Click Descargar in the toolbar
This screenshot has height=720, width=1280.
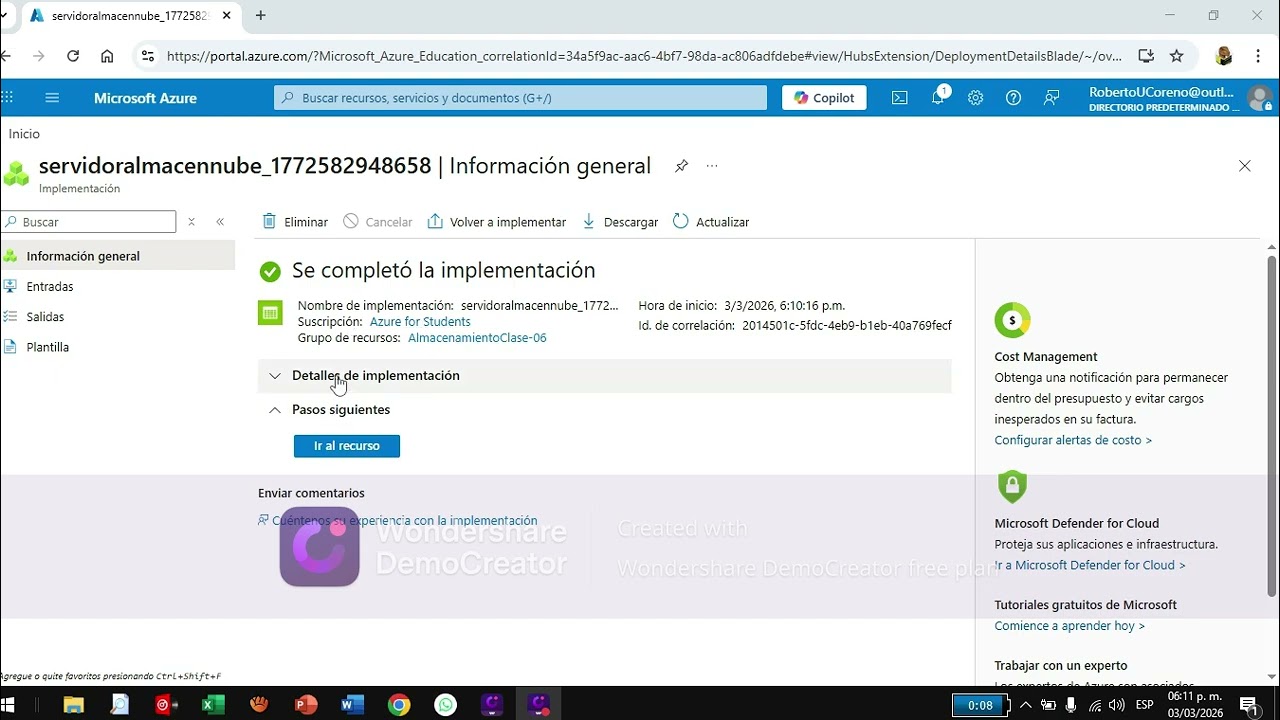pos(620,222)
